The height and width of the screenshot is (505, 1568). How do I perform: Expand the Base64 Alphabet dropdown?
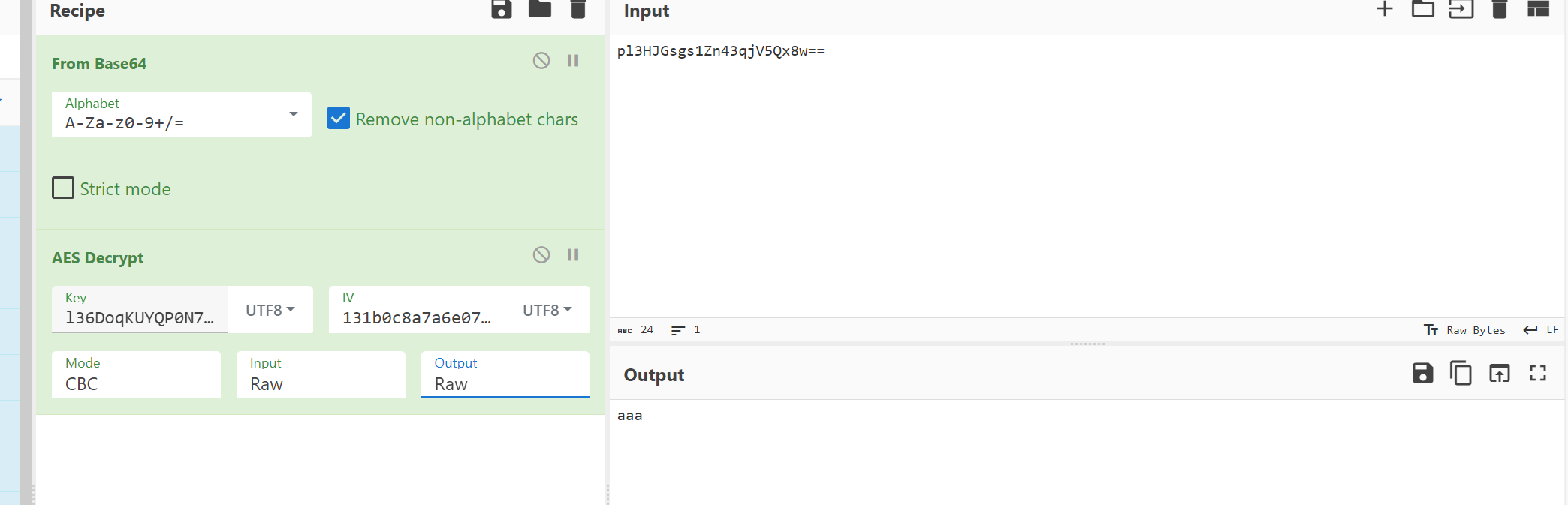tap(293, 114)
